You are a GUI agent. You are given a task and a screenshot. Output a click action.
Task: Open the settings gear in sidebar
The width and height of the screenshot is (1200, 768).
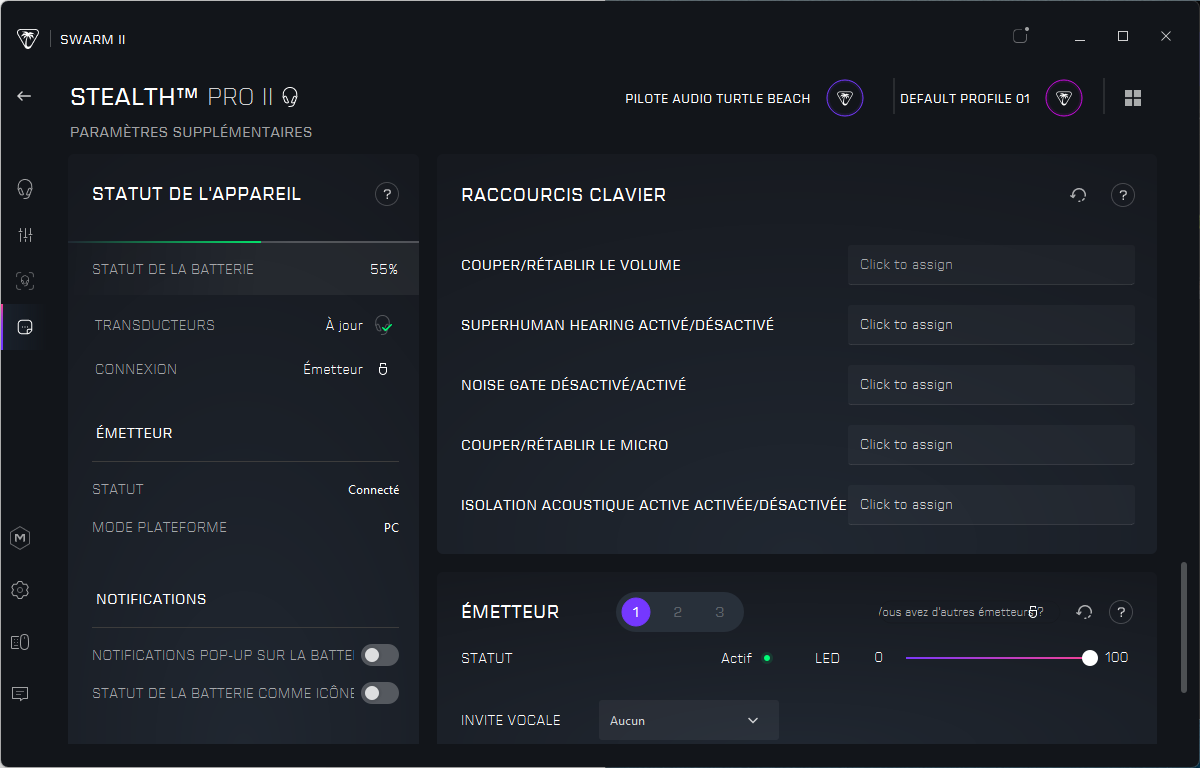[x=20, y=590]
